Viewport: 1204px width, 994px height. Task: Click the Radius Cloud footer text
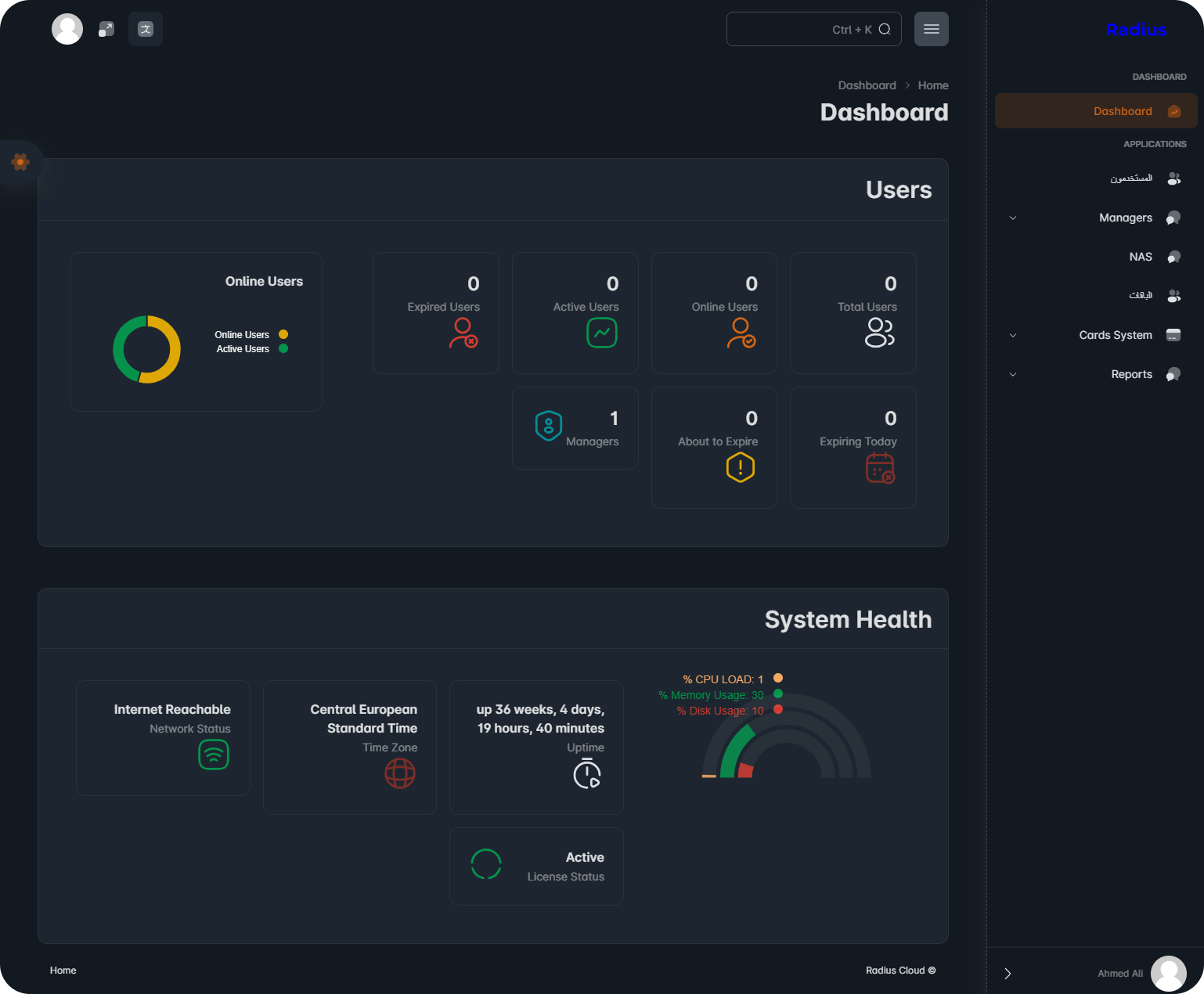point(900,971)
